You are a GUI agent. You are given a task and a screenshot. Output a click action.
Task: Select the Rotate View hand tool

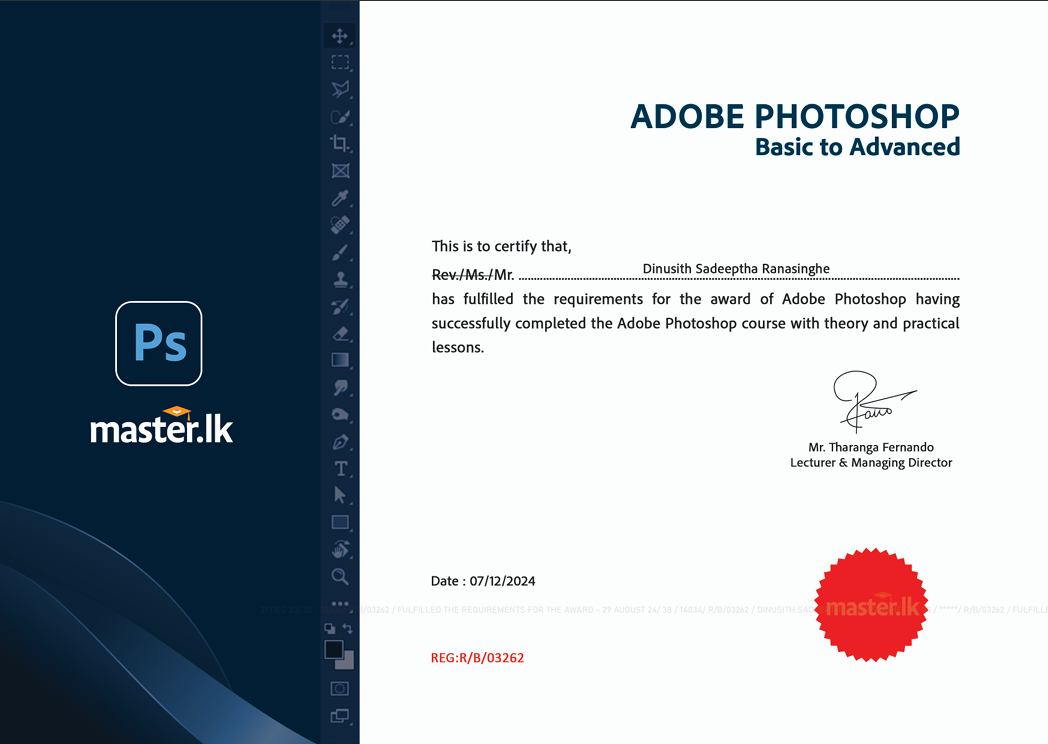coord(340,549)
